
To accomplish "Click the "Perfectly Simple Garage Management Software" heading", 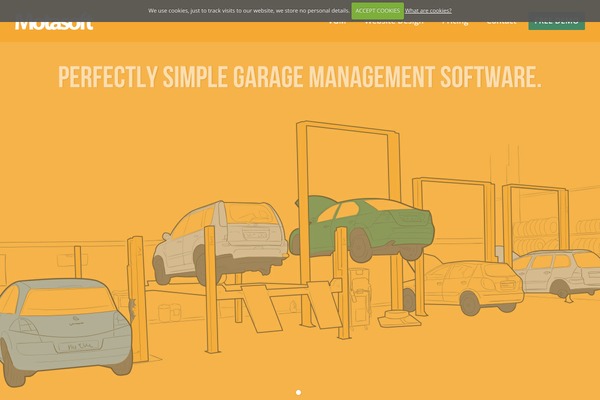I will tap(300, 77).
